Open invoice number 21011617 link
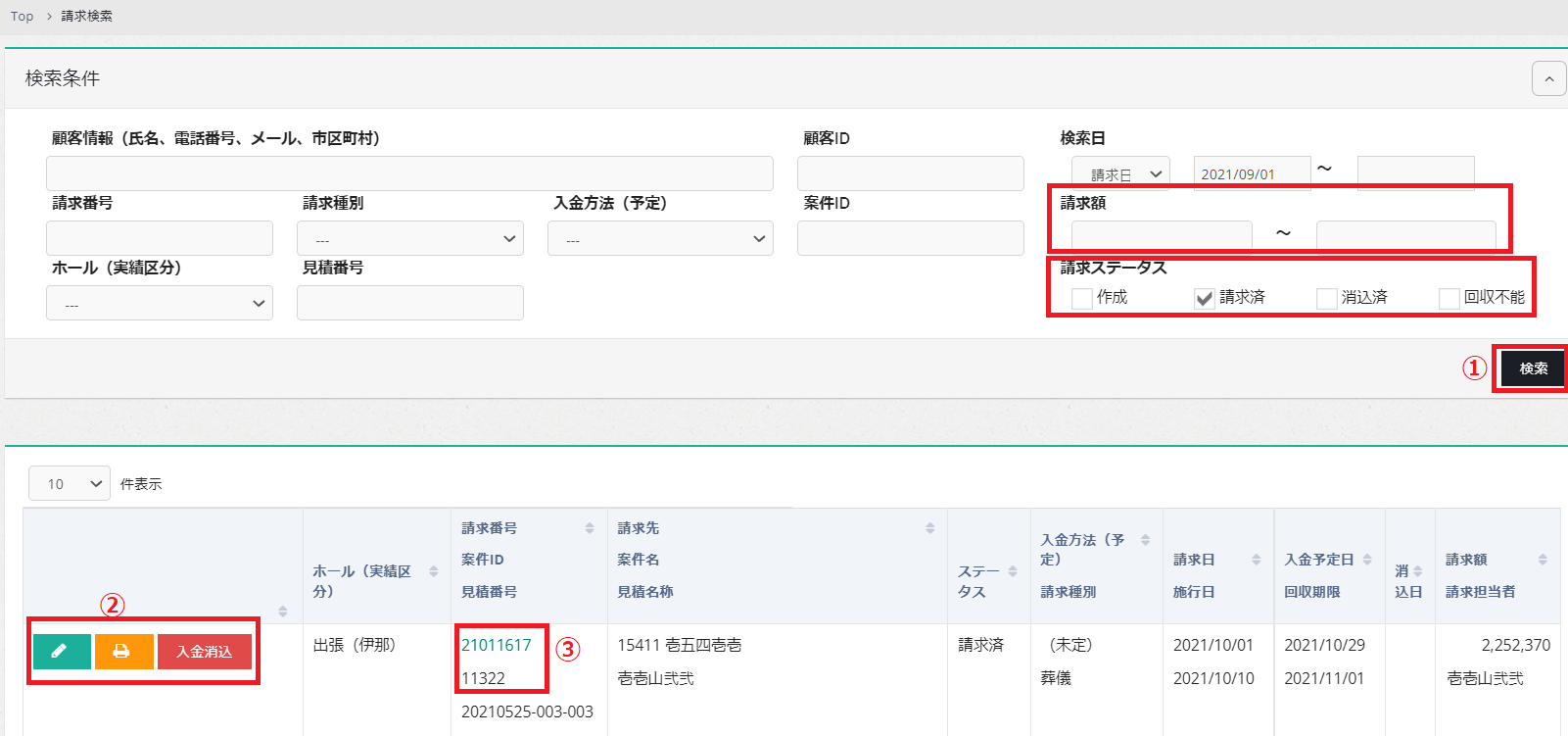 (496, 645)
